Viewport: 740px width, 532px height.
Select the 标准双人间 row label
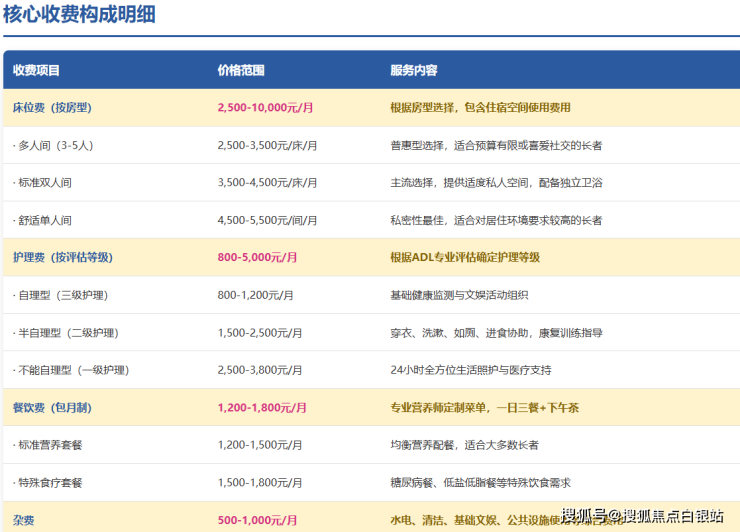43,183
